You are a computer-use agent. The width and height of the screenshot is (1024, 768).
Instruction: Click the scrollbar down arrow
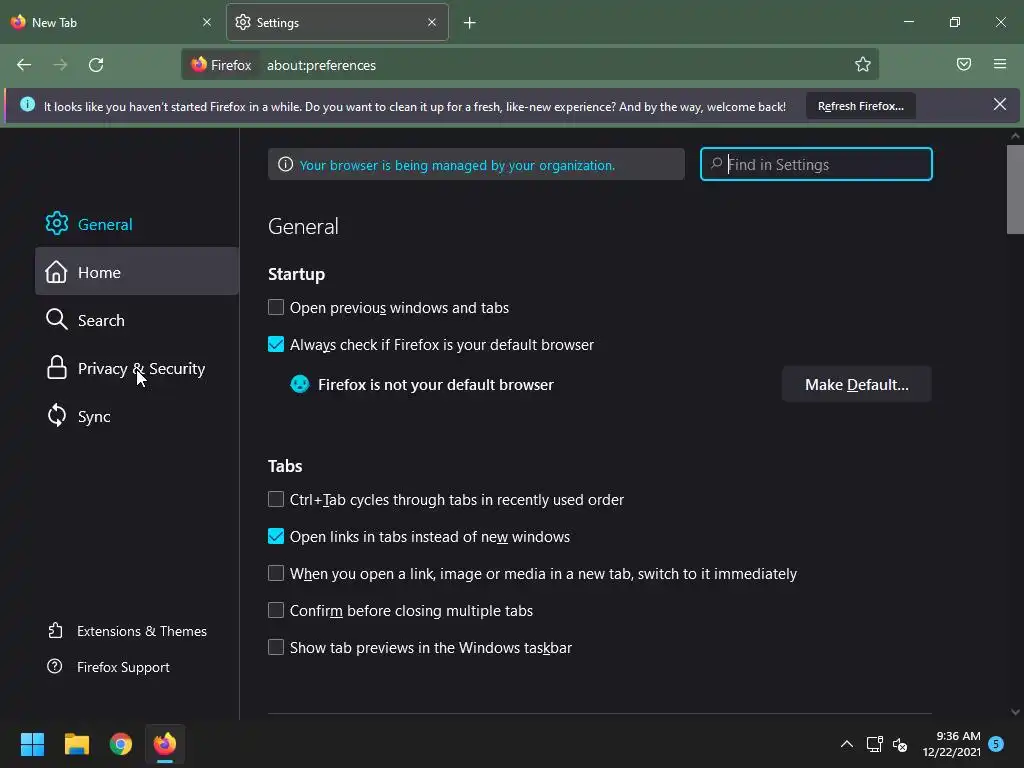pyautogui.click(x=1015, y=712)
